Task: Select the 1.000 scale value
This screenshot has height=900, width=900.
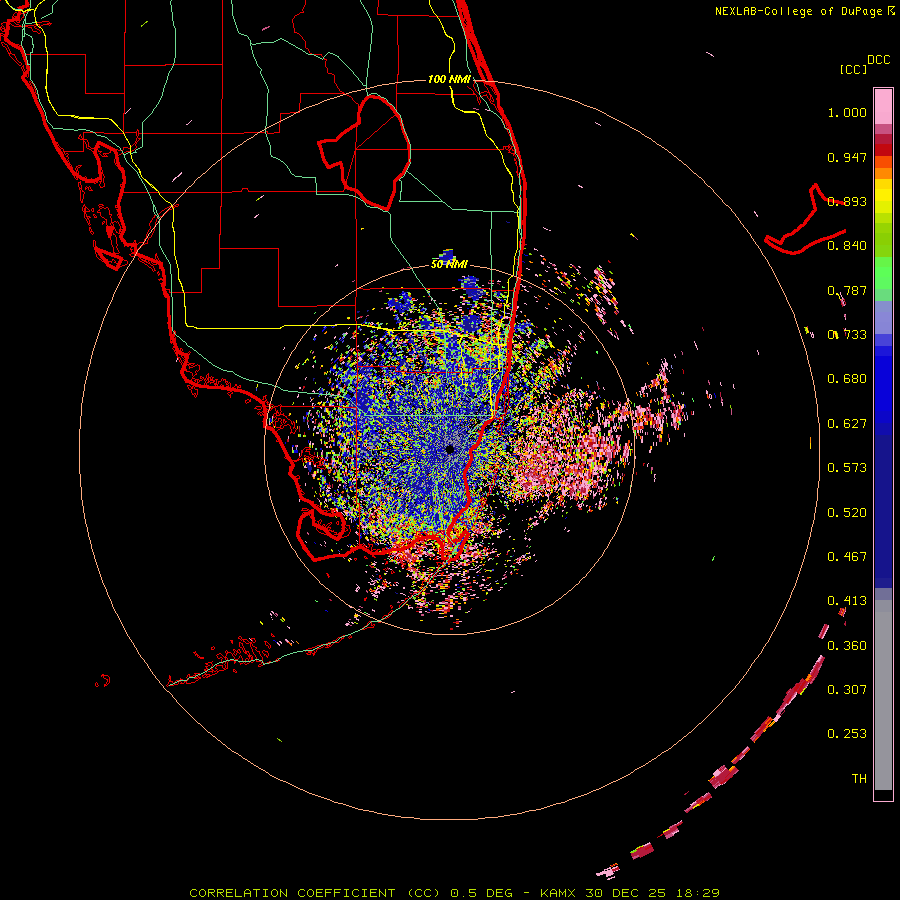Action: pyautogui.click(x=847, y=112)
